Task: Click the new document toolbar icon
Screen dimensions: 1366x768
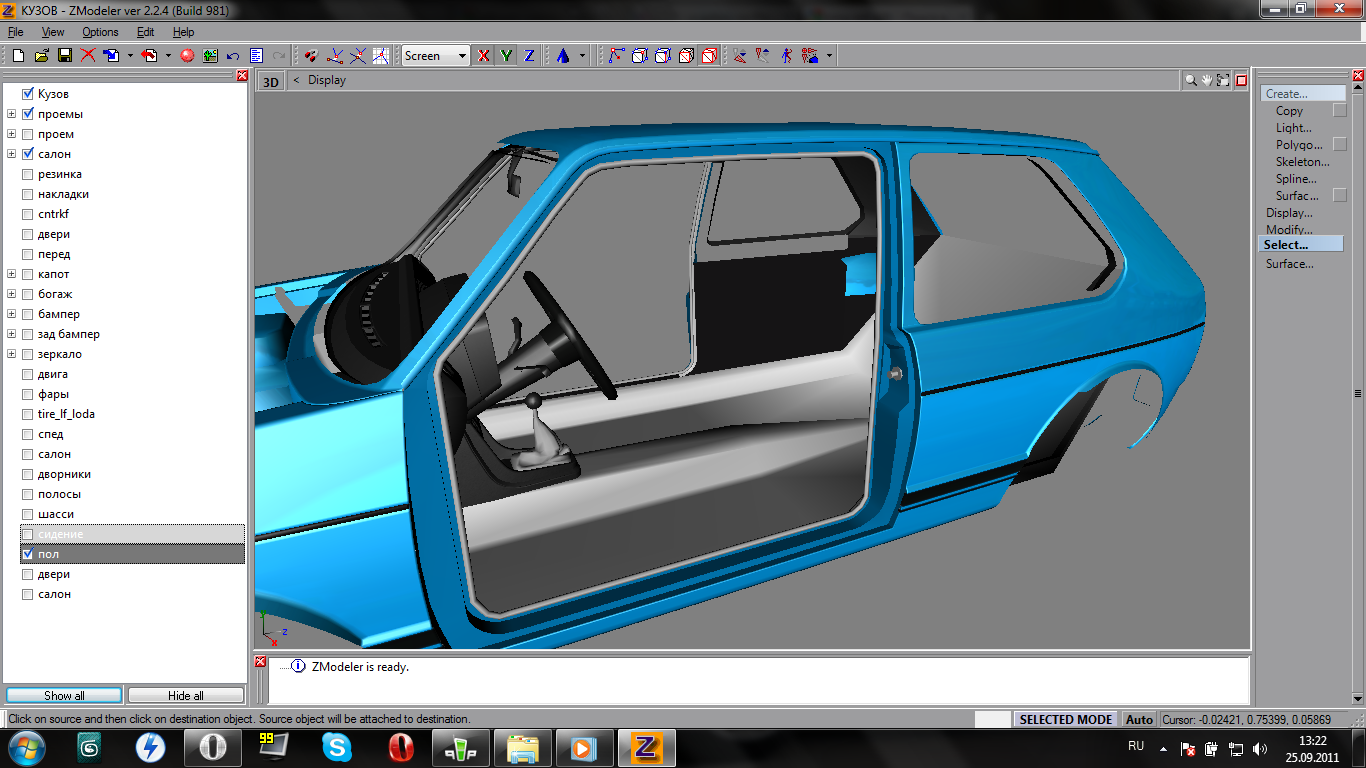Action: point(18,56)
